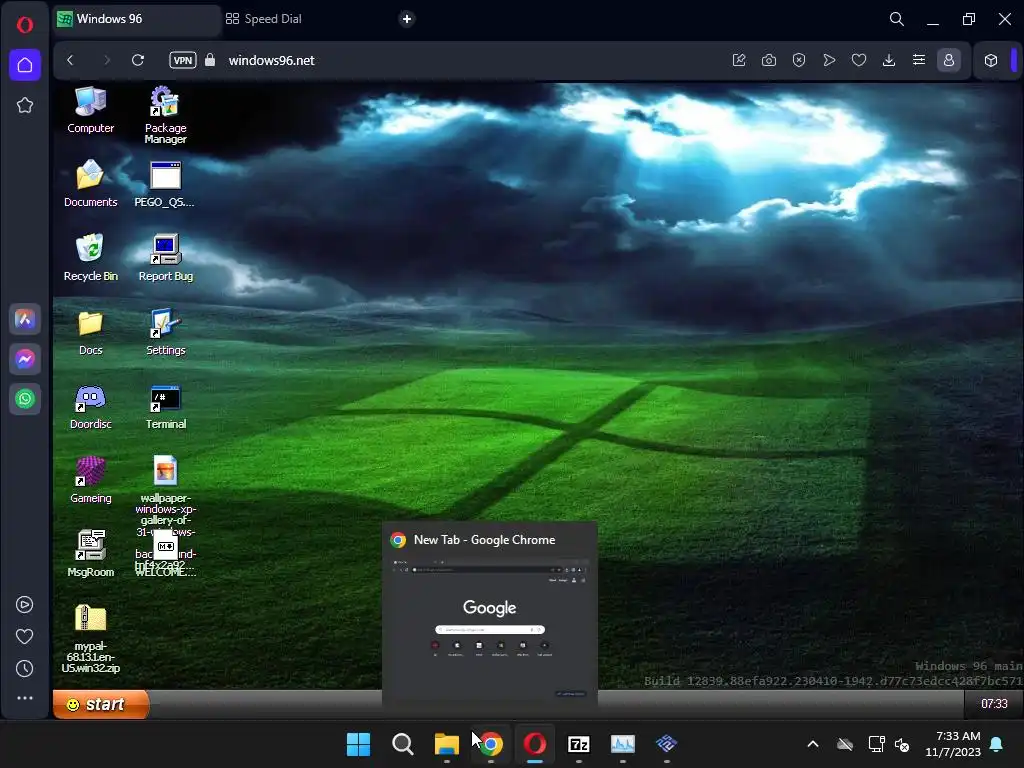Open 7-Zip from the taskbar

click(579, 744)
